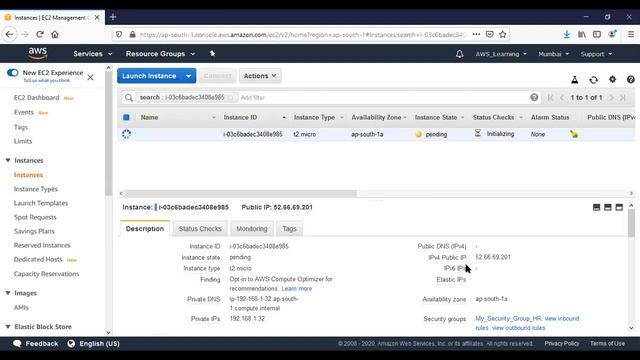
Task: Open the Feedback button in footer
Action: coord(36,344)
